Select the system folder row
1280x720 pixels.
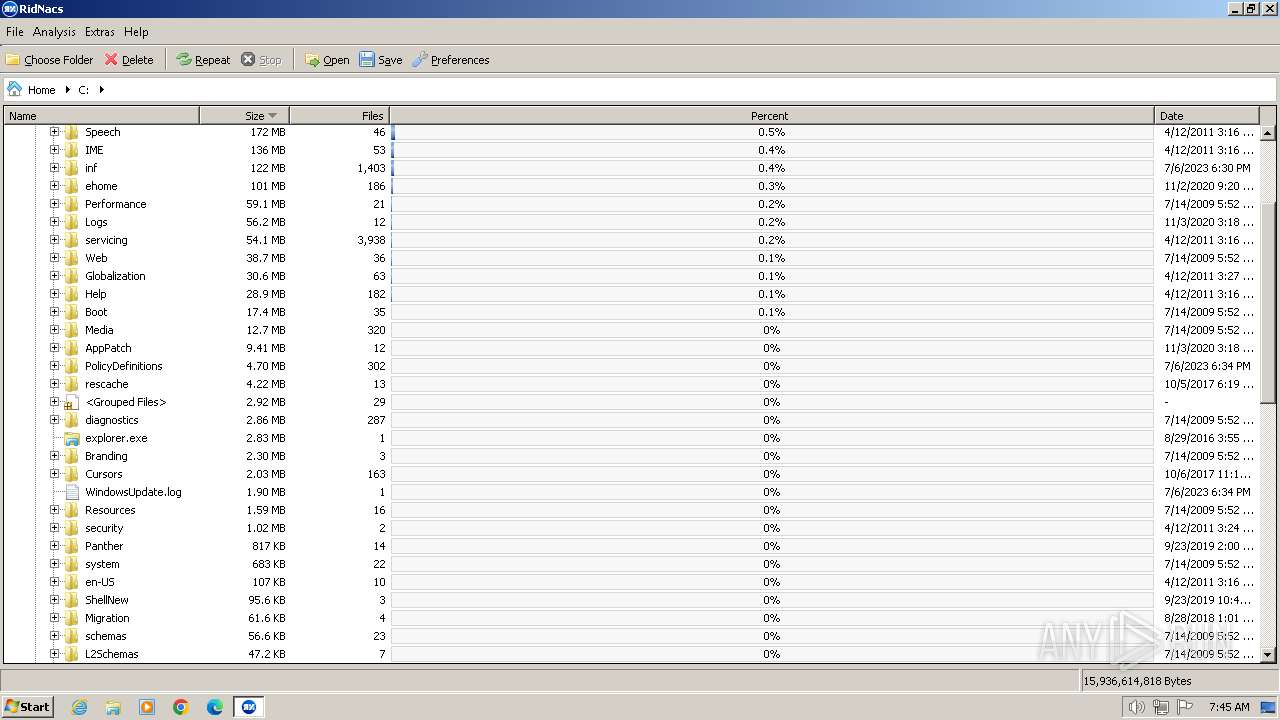pyautogui.click(x=632, y=564)
